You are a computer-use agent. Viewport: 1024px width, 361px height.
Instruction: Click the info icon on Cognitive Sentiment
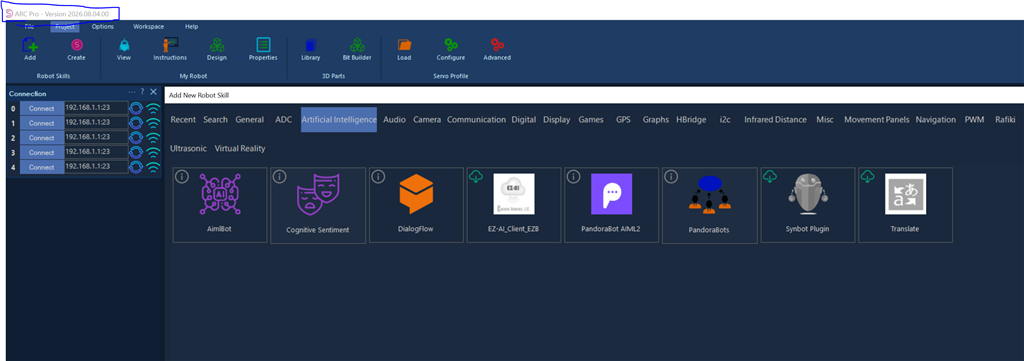[280, 176]
